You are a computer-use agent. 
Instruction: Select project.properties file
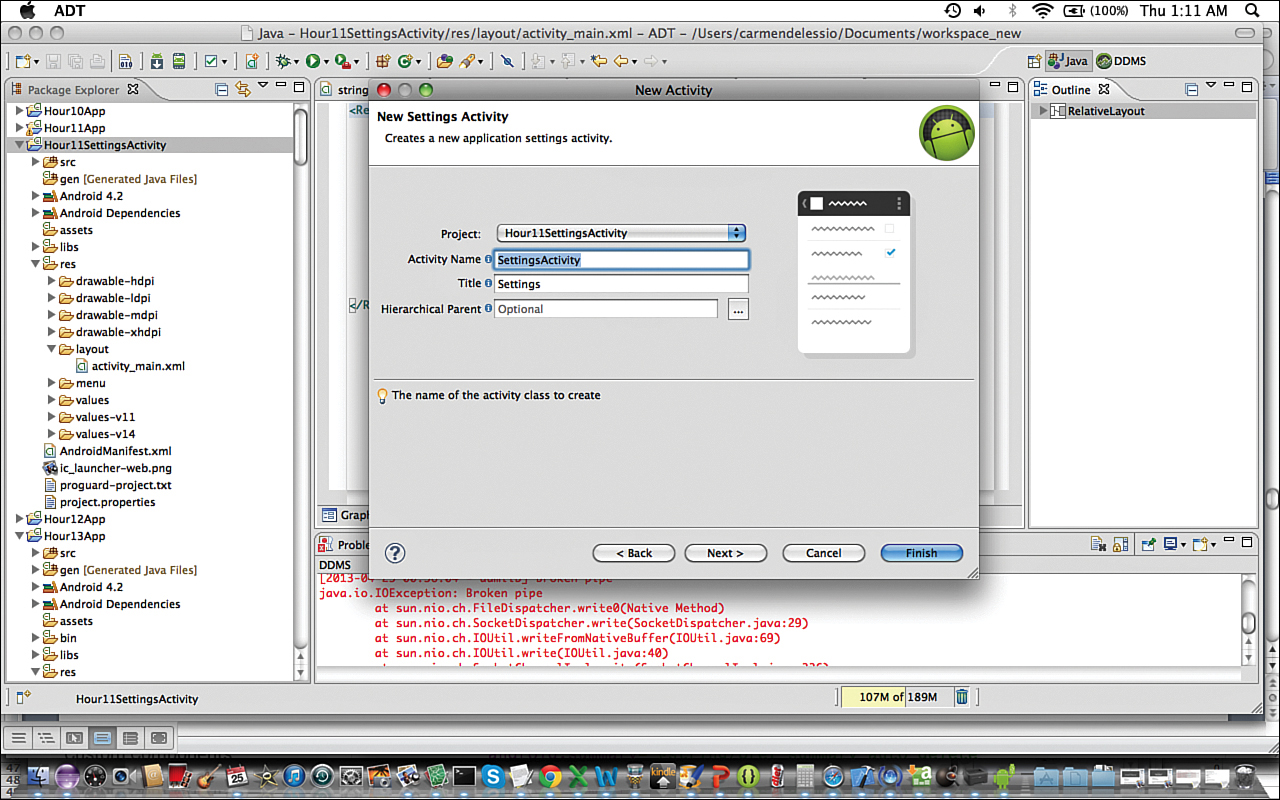(99, 502)
